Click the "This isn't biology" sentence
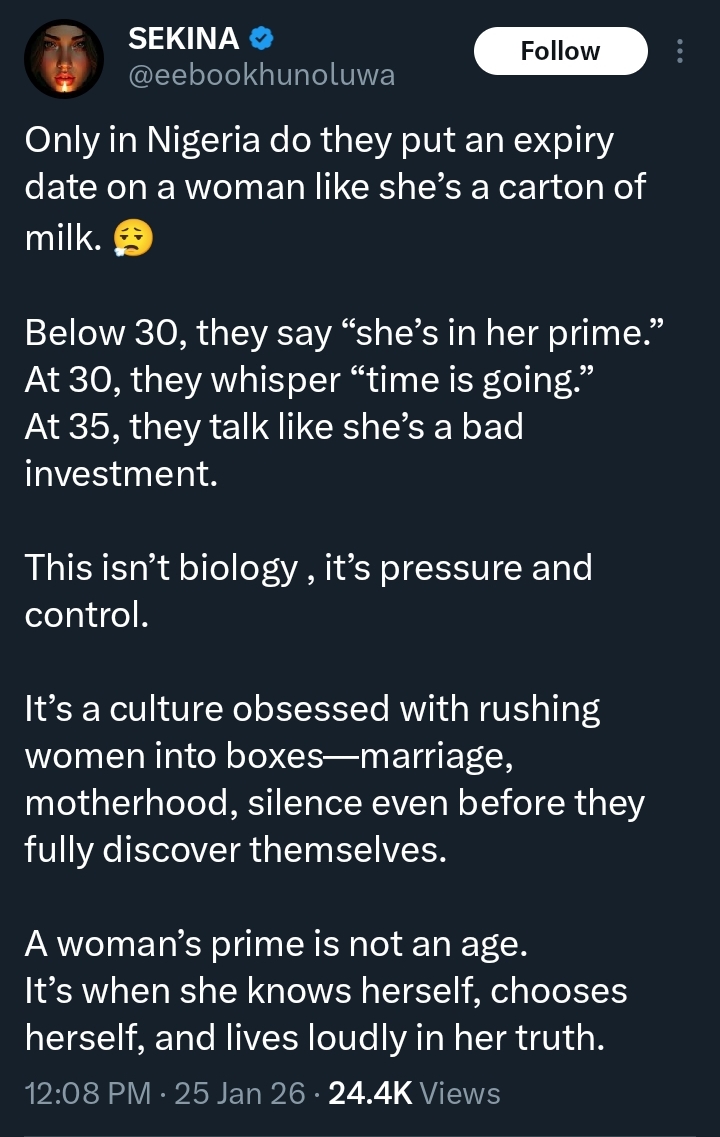The image size is (720, 1137). (308, 568)
